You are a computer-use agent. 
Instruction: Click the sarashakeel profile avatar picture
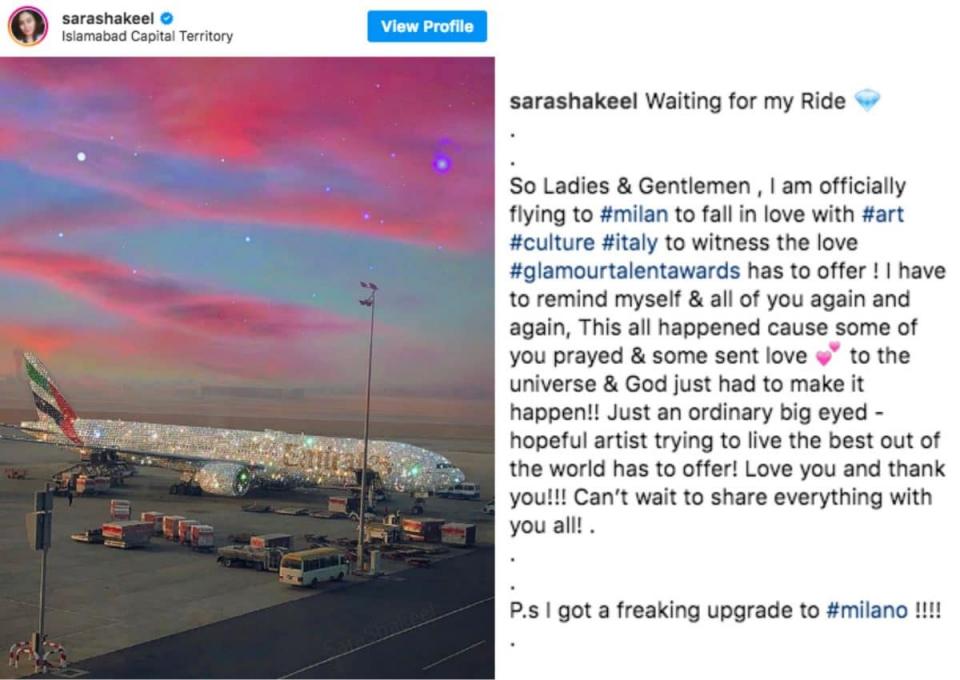[28, 26]
